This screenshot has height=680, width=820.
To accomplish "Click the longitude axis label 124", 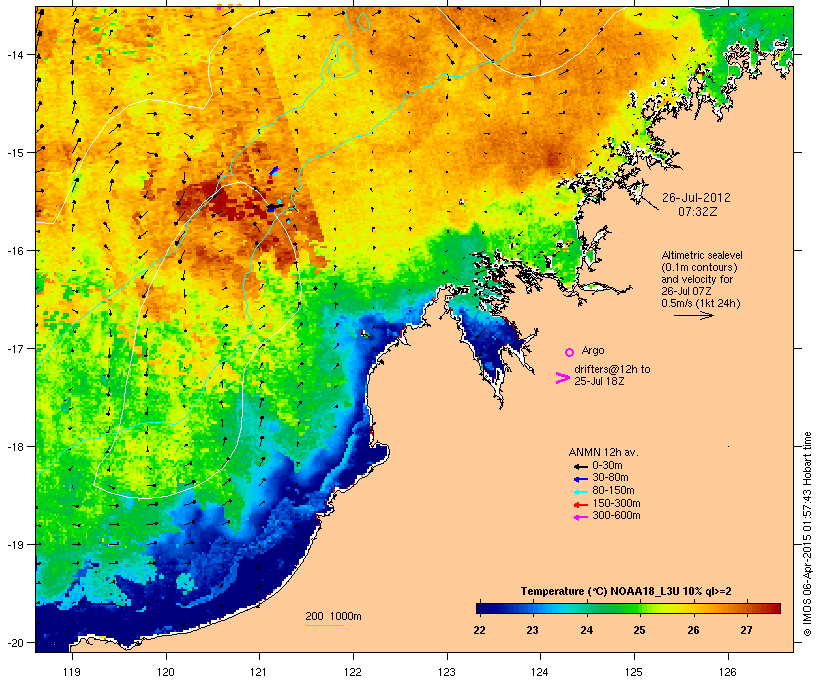I will (540, 672).
